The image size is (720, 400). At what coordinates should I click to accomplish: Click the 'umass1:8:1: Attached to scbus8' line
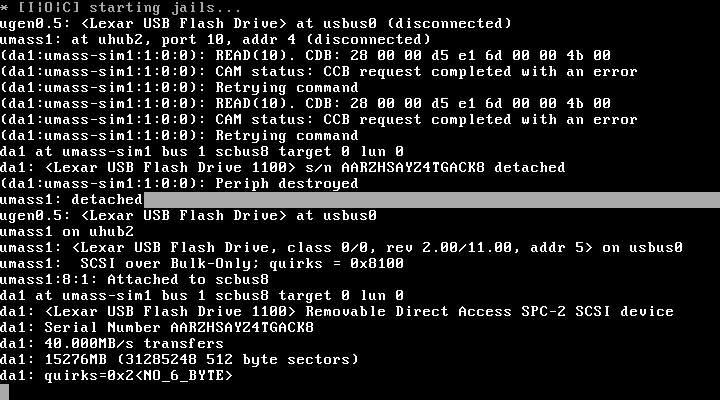click(x=135, y=279)
